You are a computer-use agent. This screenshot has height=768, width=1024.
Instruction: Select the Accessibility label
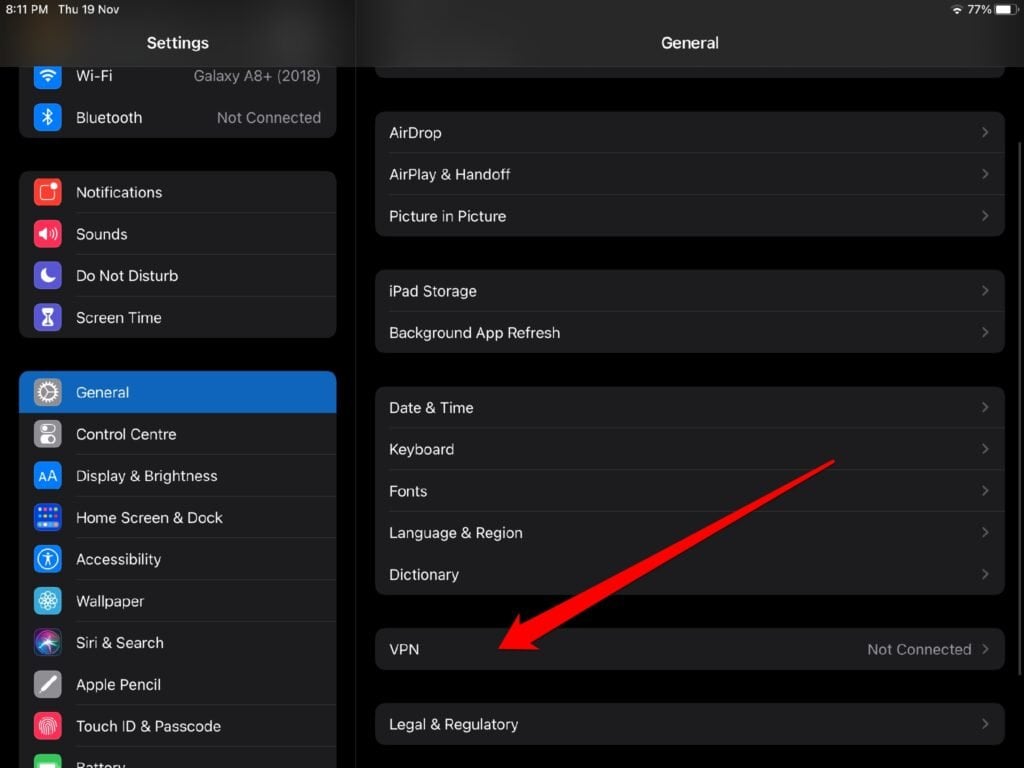[x=118, y=560]
